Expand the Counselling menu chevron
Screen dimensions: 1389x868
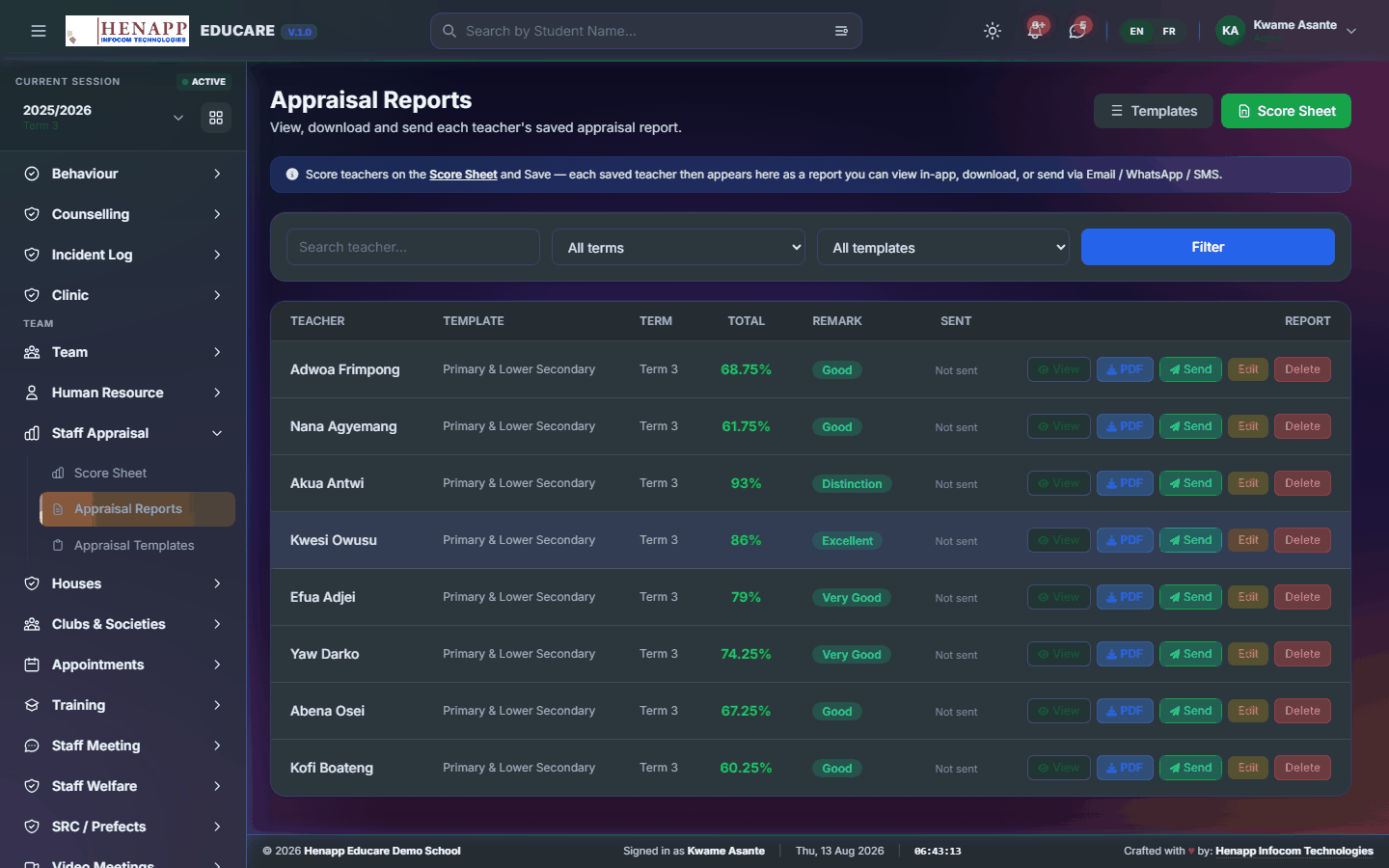click(x=217, y=214)
